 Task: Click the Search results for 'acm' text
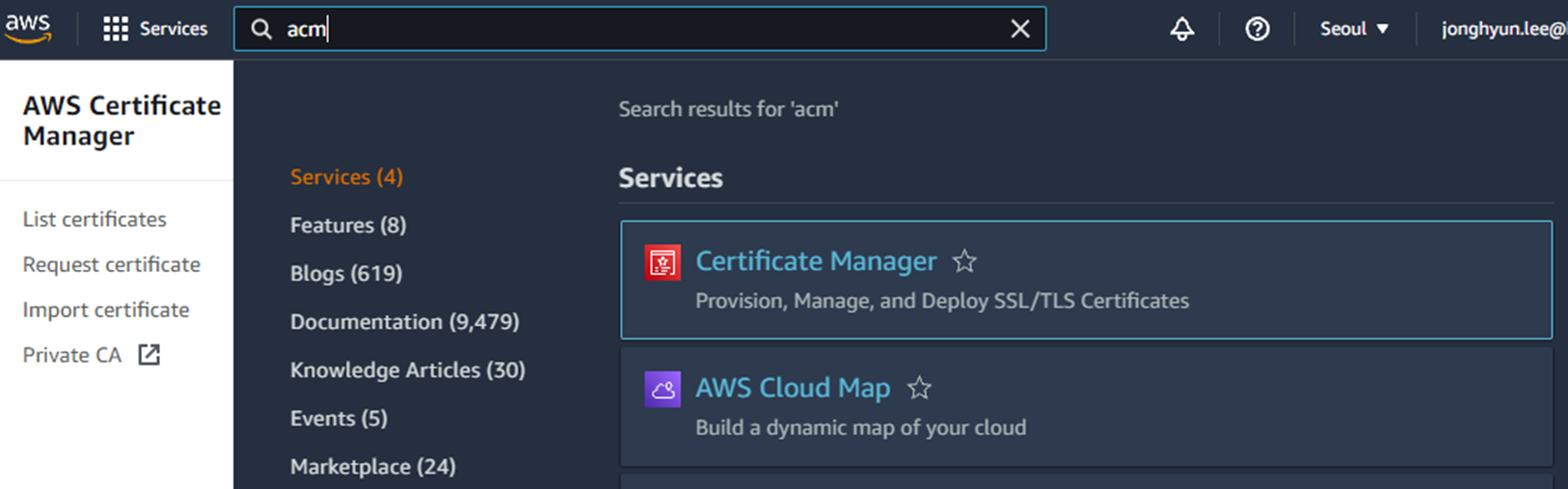point(728,109)
